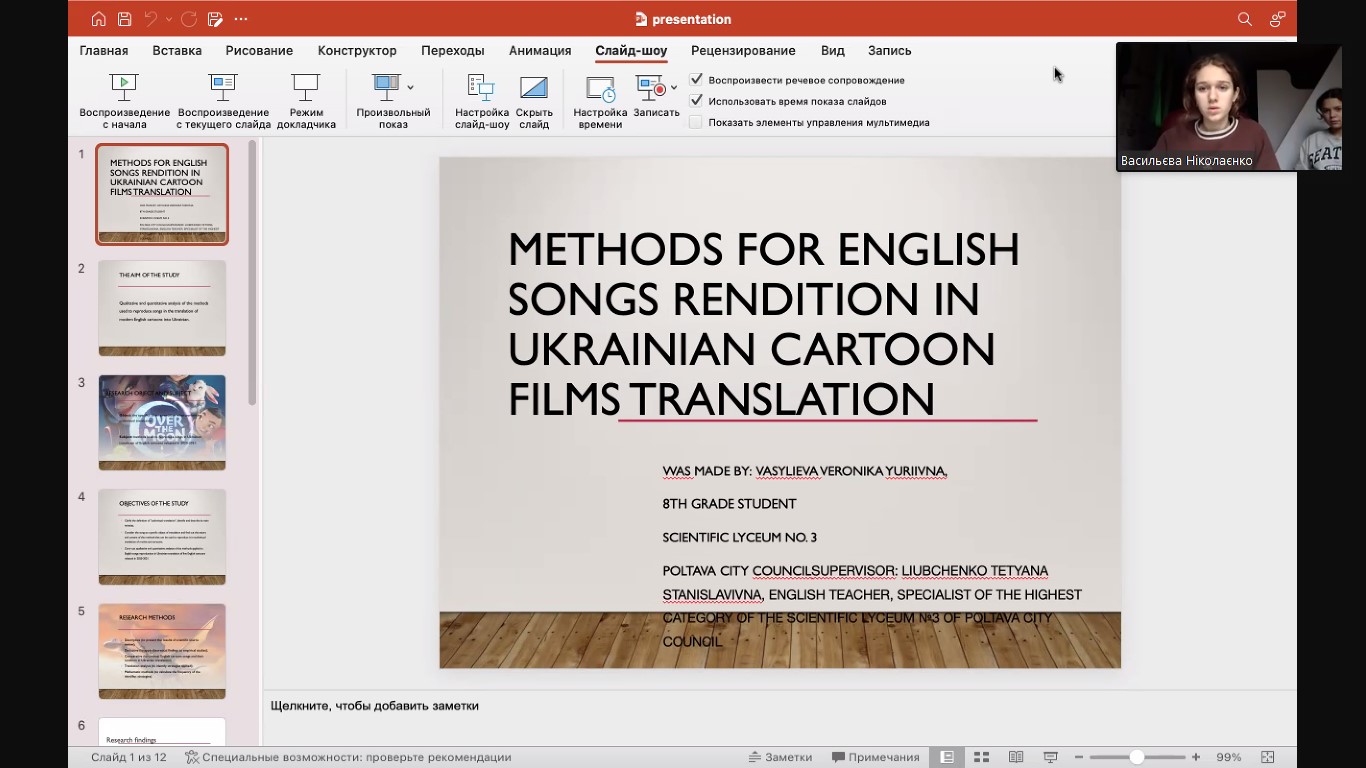Click the search magnifier icon
This screenshot has width=1366, height=768.
[1245, 19]
